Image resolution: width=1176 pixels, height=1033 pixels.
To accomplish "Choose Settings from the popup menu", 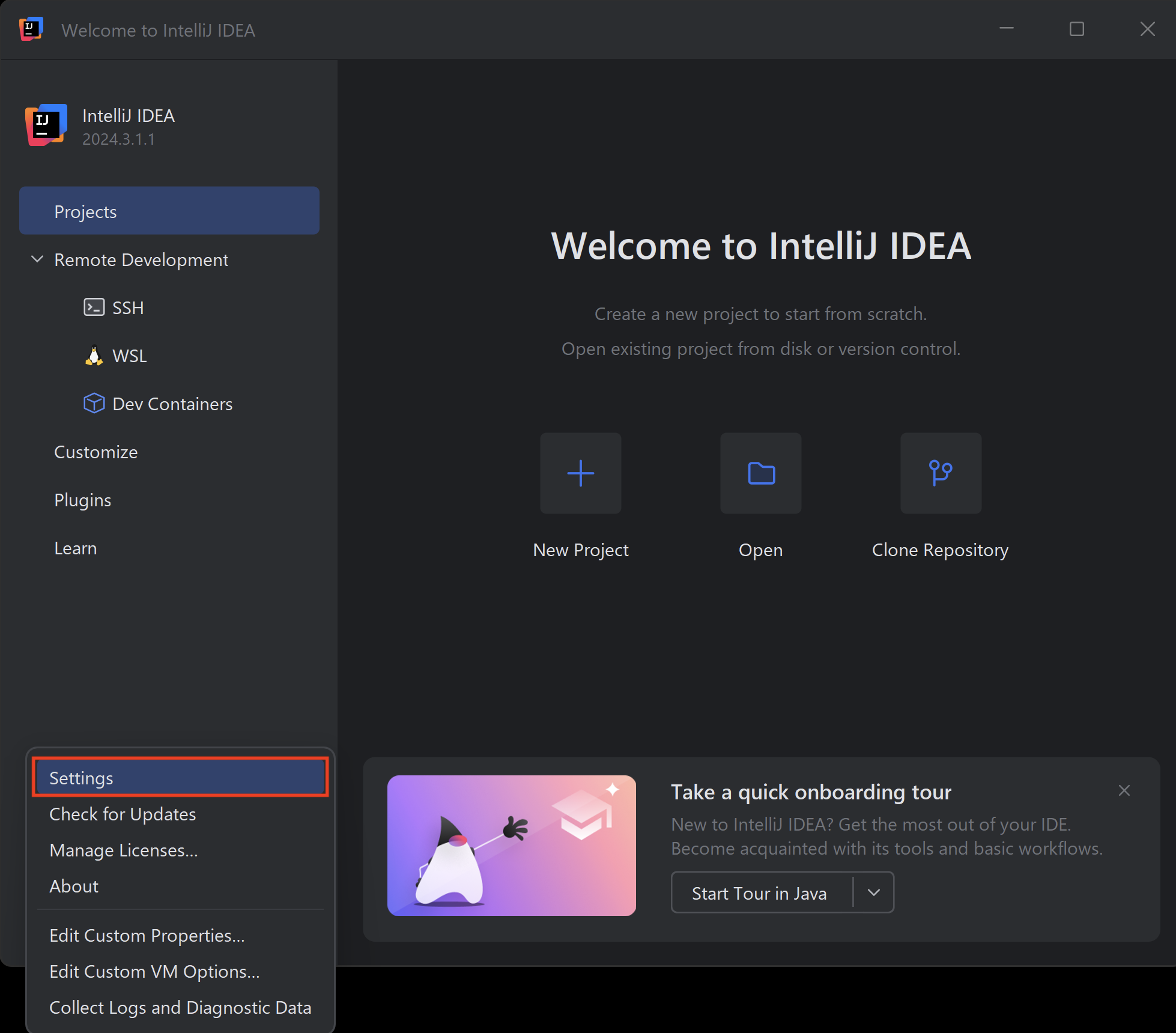I will click(180, 778).
